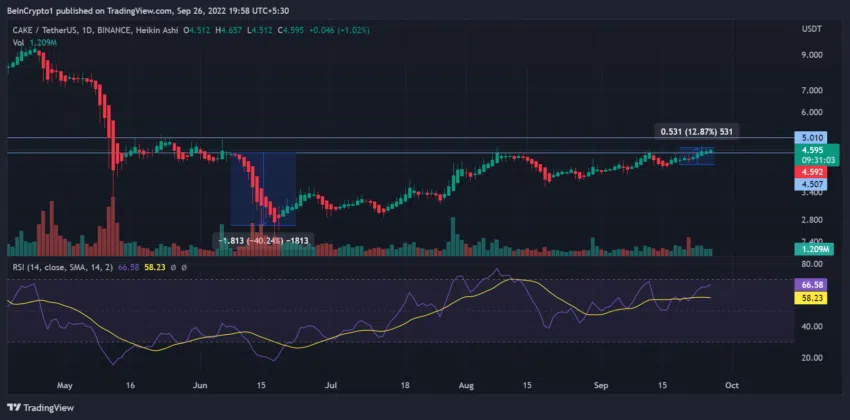Select the -1.813 (-40.24%) measurement label
850x420 pixels.
click(x=263, y=240)
